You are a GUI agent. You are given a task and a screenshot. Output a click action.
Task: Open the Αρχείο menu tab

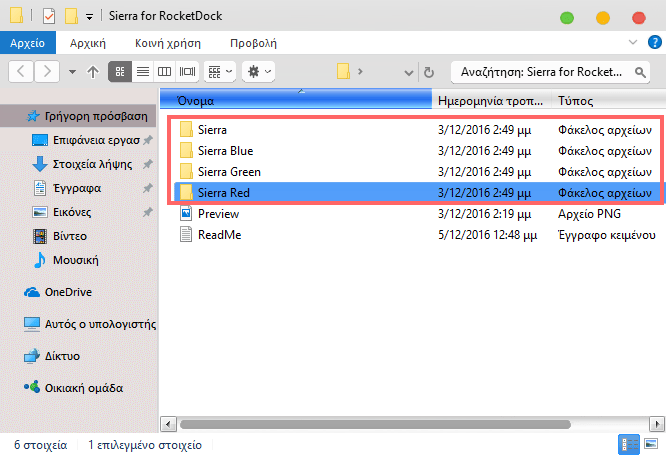[x=28, y=43]
